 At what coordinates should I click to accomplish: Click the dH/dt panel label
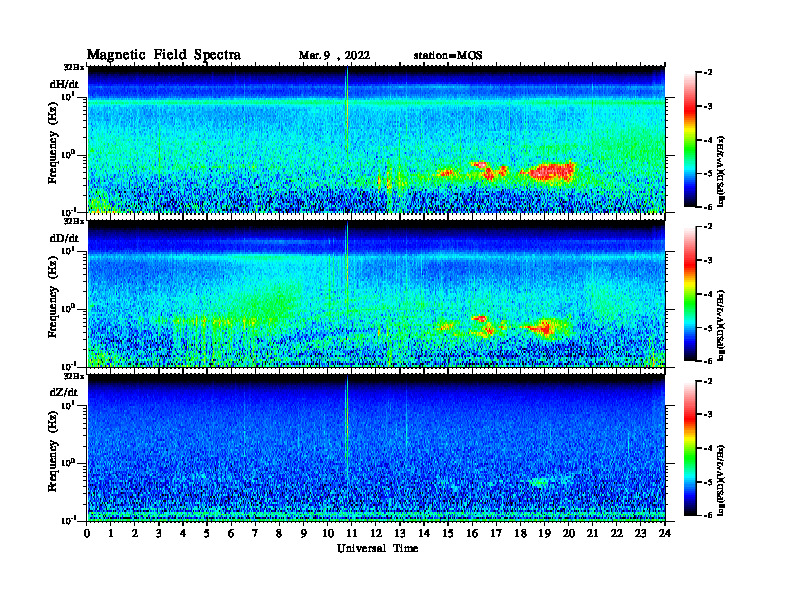64,84
